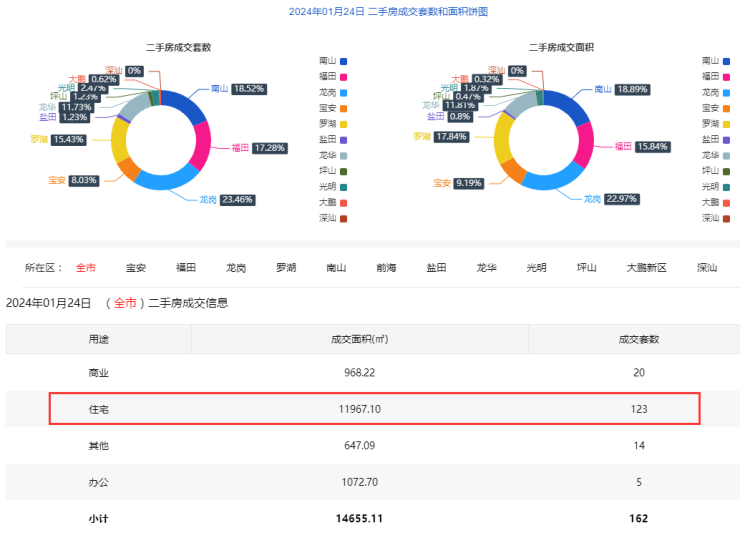This screenshot has height=533, width=740.
Task: Click the 成交面积(㎡) column header
Action: point(360,339)
